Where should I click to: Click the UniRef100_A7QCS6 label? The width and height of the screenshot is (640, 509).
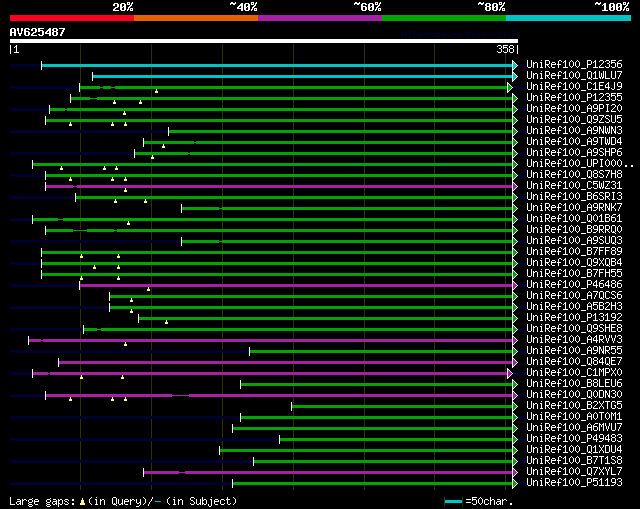574,296
